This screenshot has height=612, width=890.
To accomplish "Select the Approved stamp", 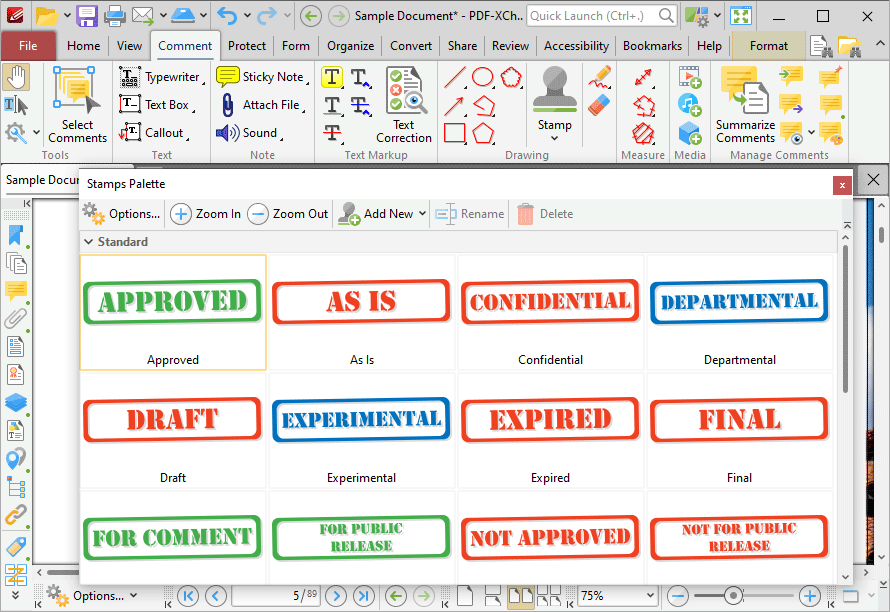I will click(x=173, y=313).
